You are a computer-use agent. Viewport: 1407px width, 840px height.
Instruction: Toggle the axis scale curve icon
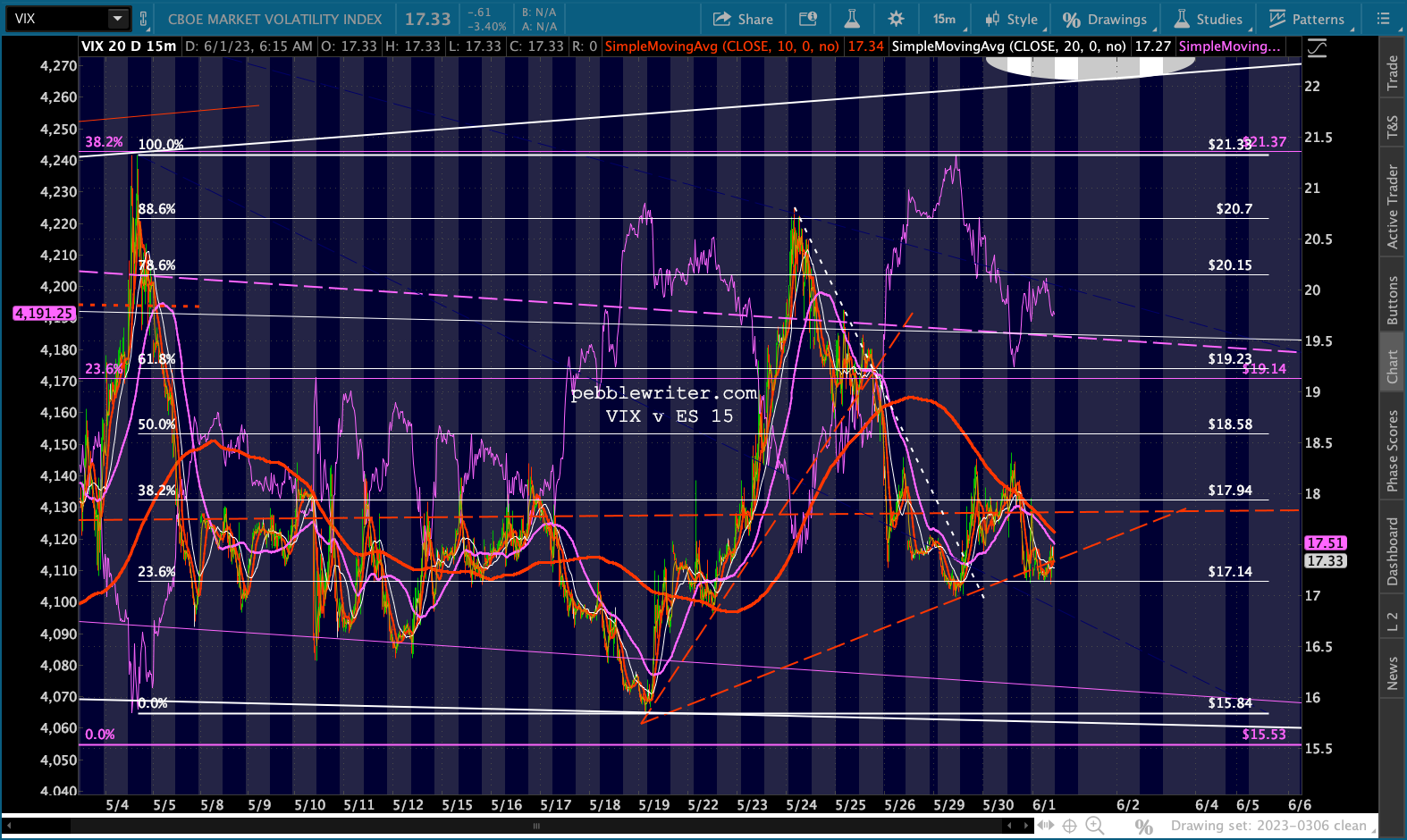point(1317,47)
